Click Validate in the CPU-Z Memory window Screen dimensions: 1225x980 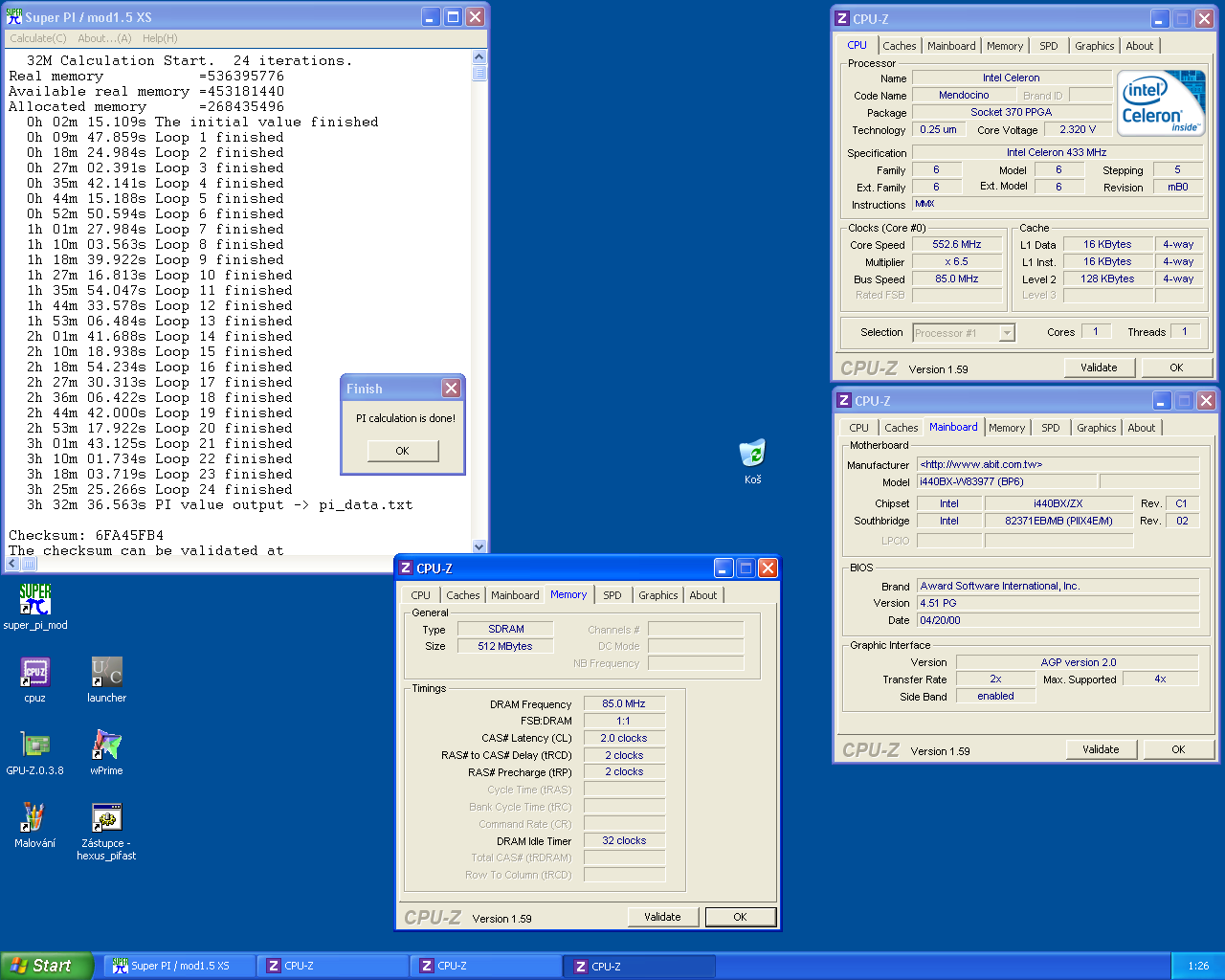pos(662,917)
